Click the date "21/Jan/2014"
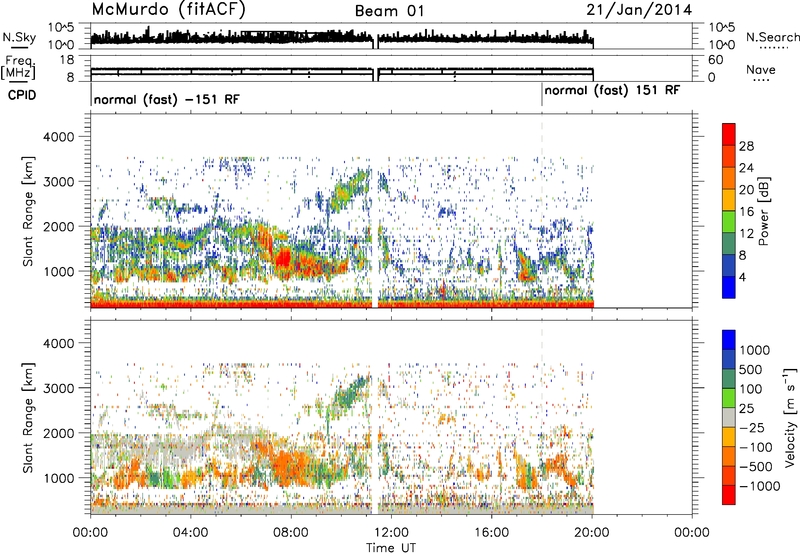 coord(639,10)
